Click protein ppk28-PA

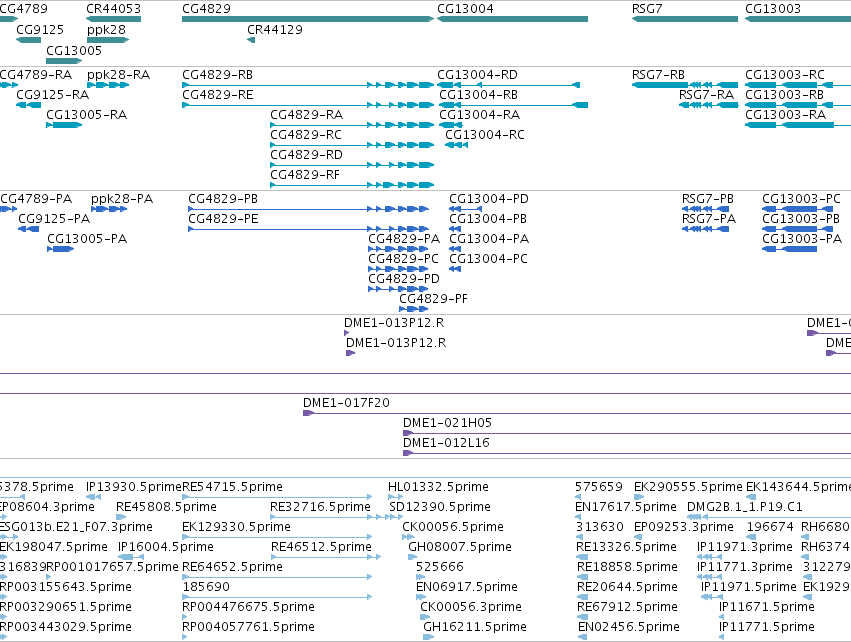tap(109, 209)
